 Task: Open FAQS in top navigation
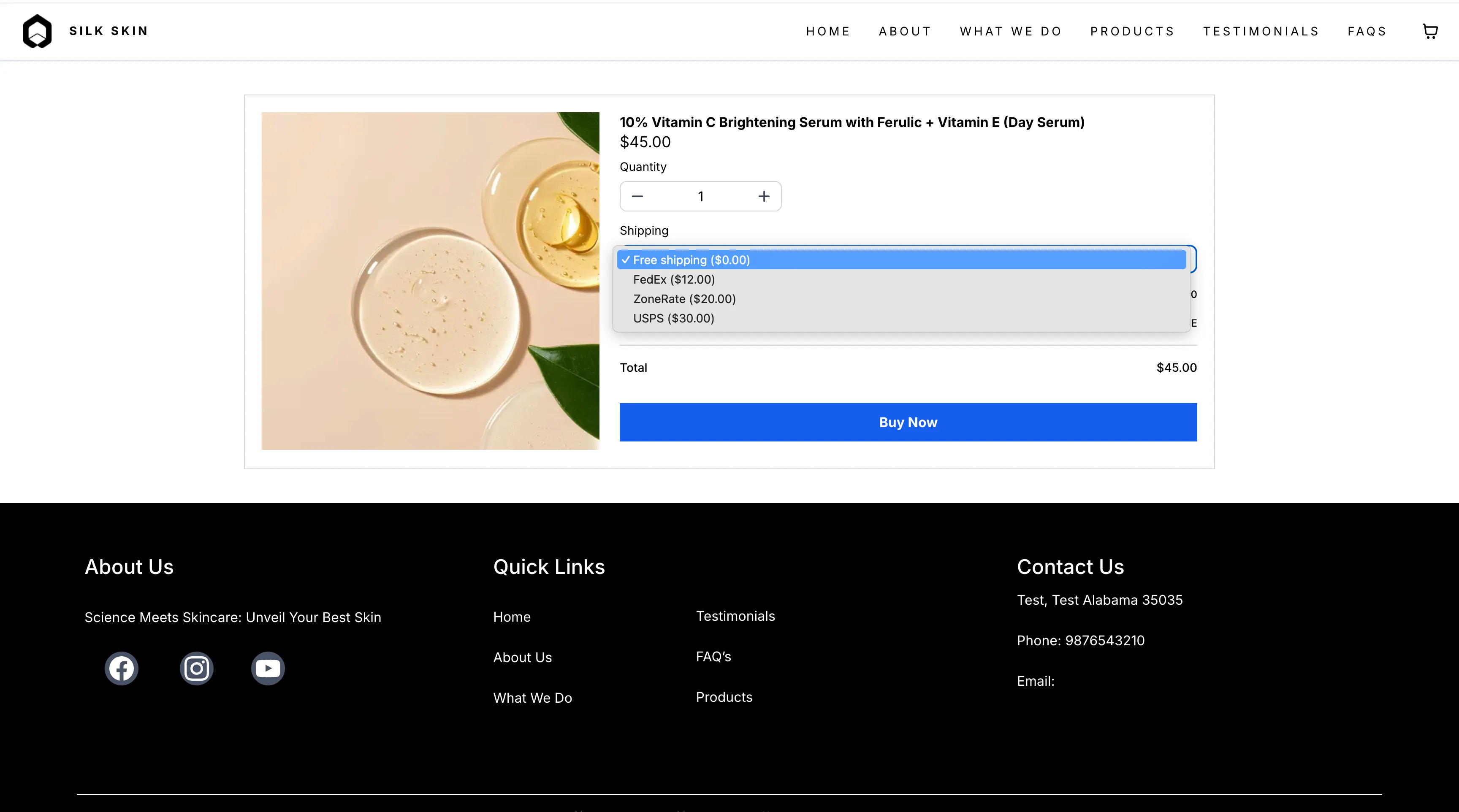point(1367,31)
